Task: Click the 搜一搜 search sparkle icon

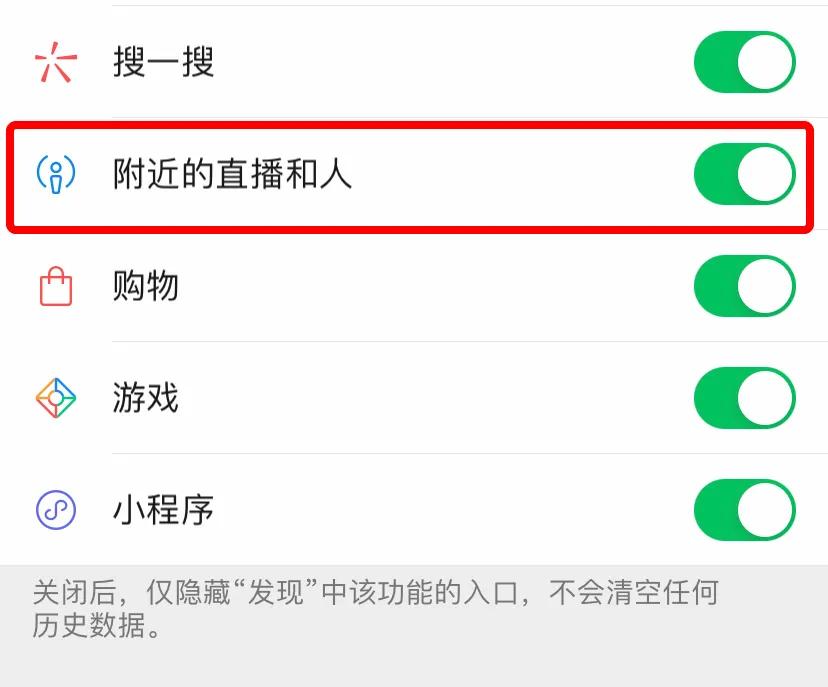Action: click(57, 62)
